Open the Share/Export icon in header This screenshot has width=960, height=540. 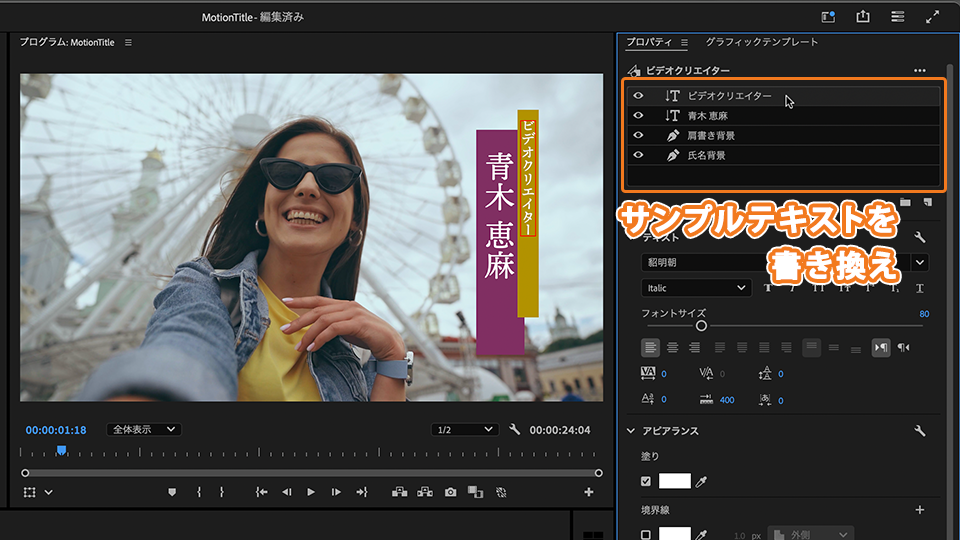863,17
